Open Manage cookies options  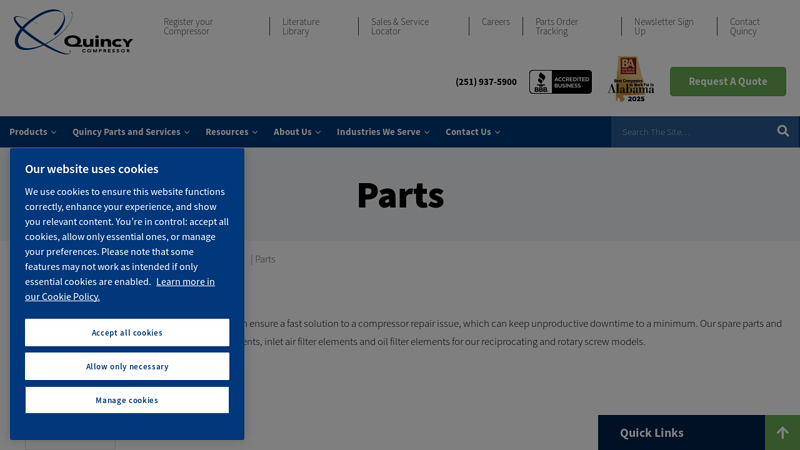pyautogui.click(x=127, y=400)
